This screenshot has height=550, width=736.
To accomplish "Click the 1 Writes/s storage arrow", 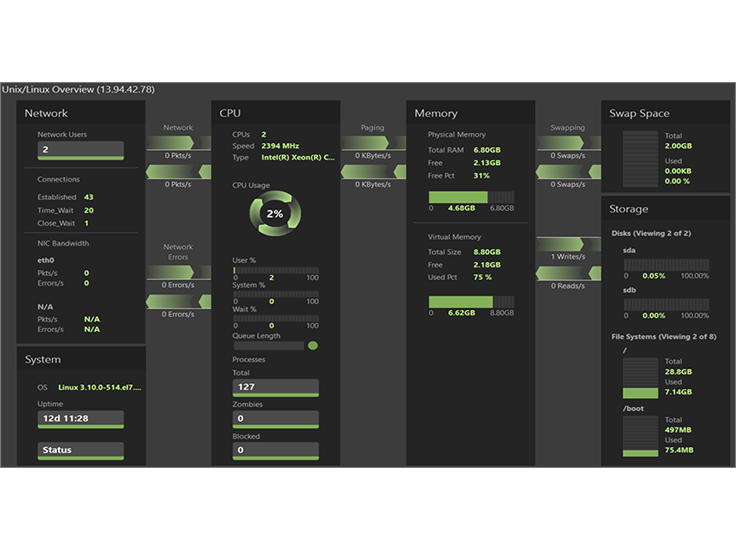I will point(568,244).
